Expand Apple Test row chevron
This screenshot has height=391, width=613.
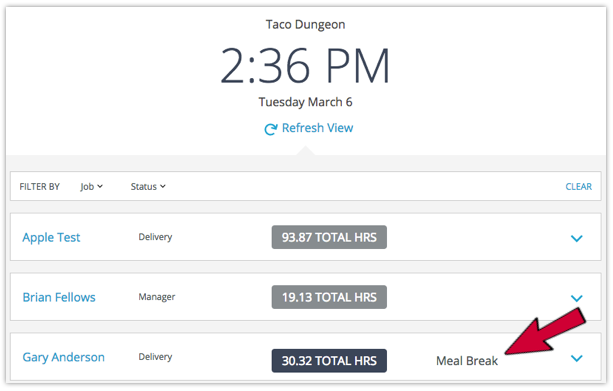(577, 238)
